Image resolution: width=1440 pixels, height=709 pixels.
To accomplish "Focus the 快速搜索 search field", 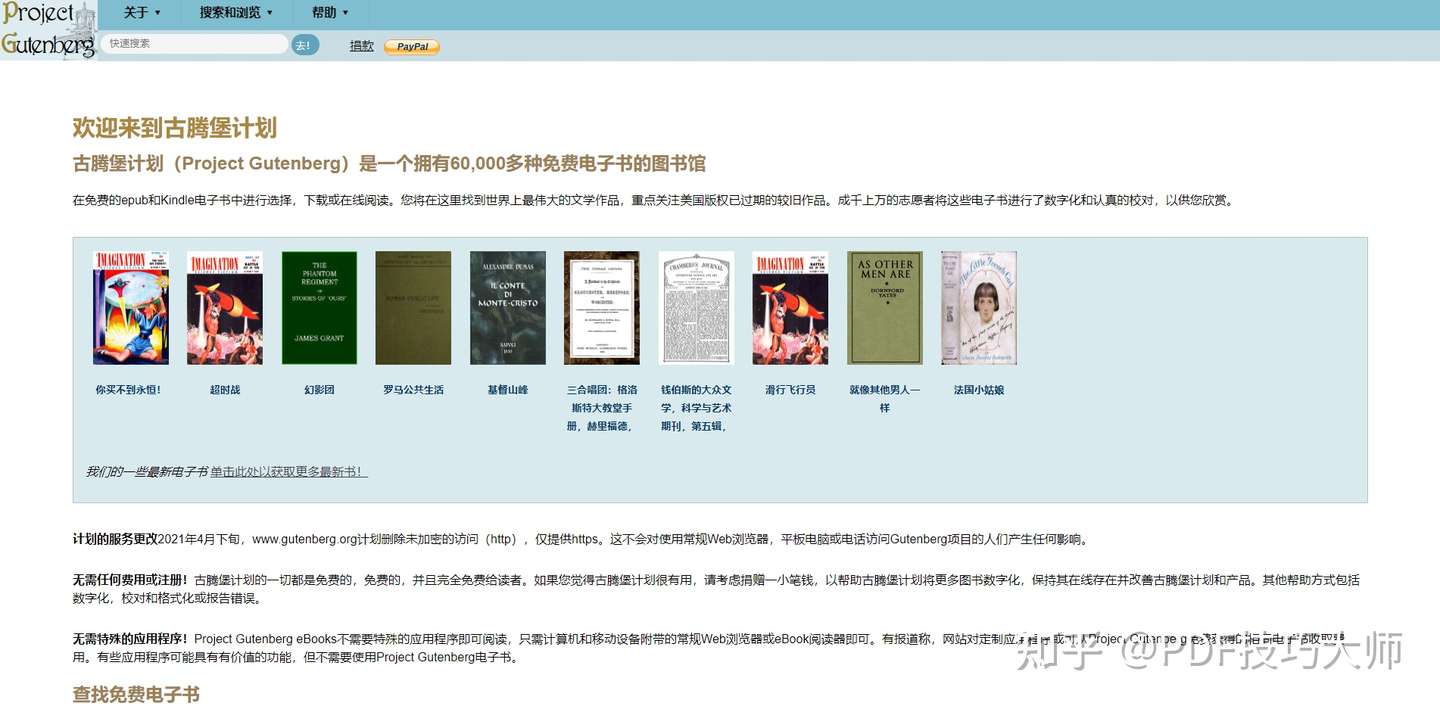I will pos(194,44).
